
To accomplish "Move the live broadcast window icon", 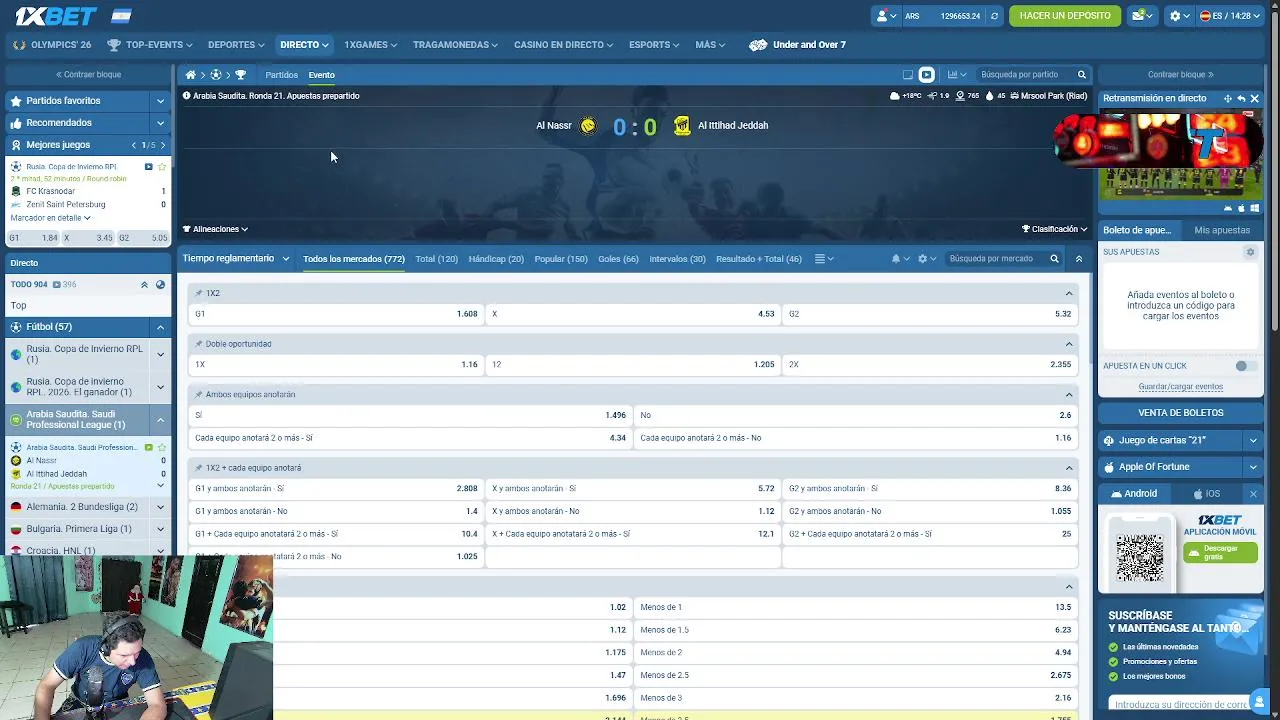I will (x=1227, y=99).
